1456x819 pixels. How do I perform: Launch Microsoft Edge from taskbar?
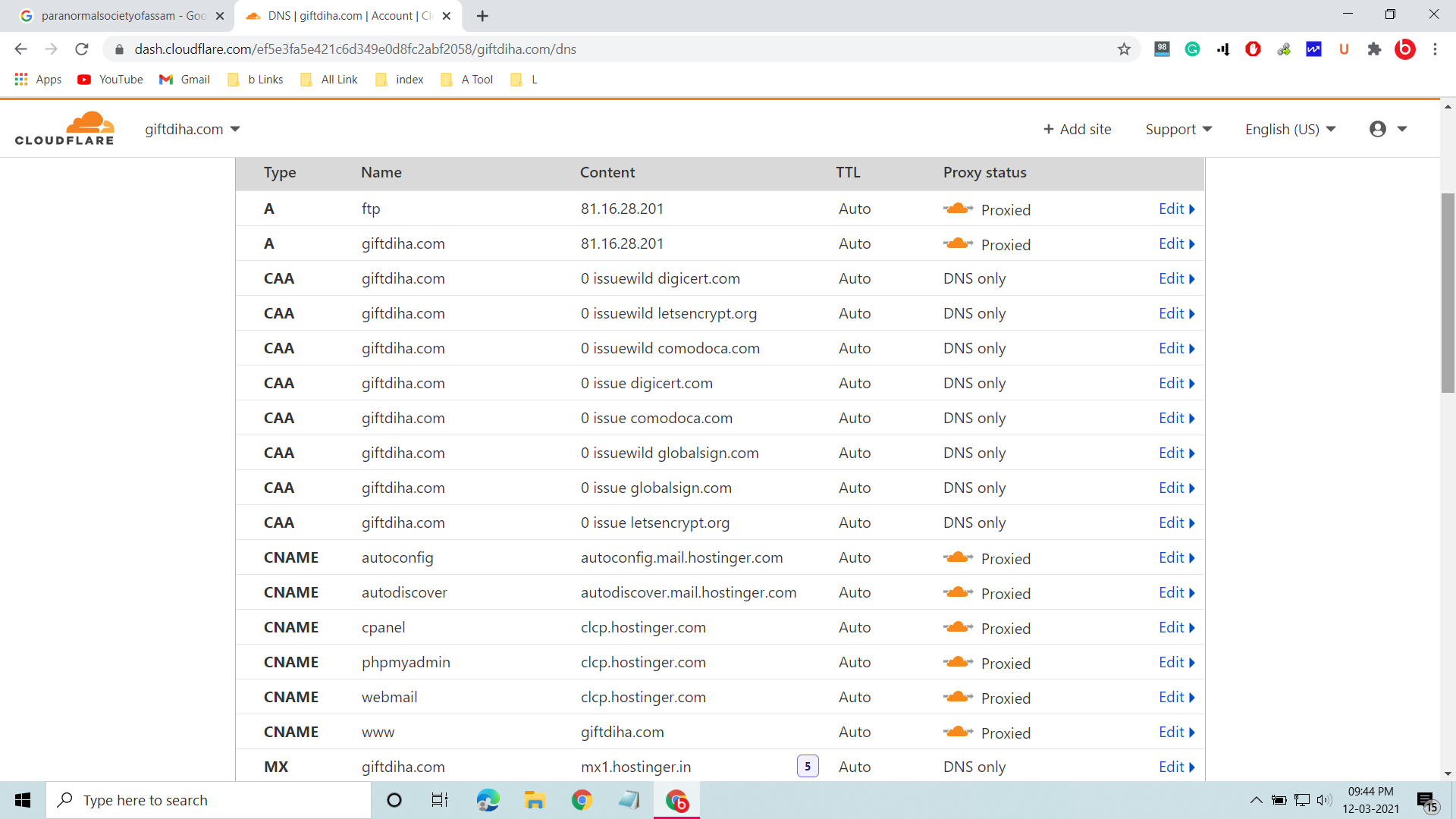[x=488, y=800]
